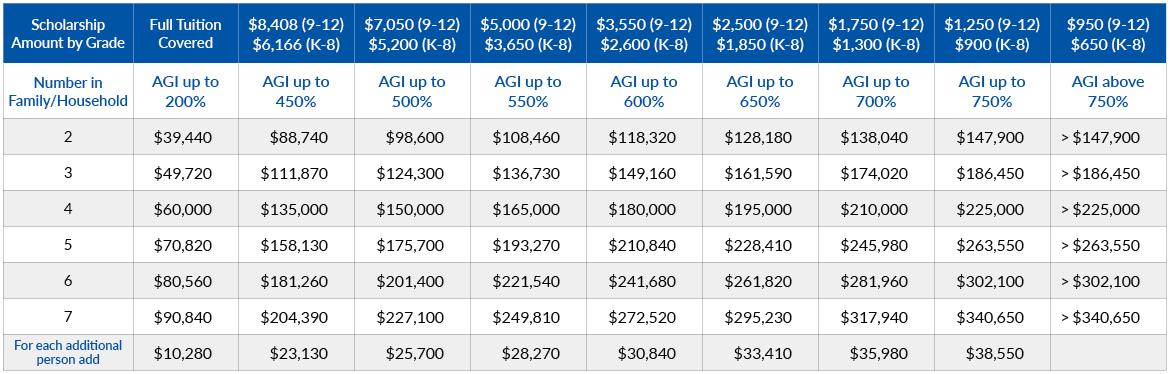Click the Full Tuition Covered column header
This screenshot has width=1170, height=374.
coord(183,34)
